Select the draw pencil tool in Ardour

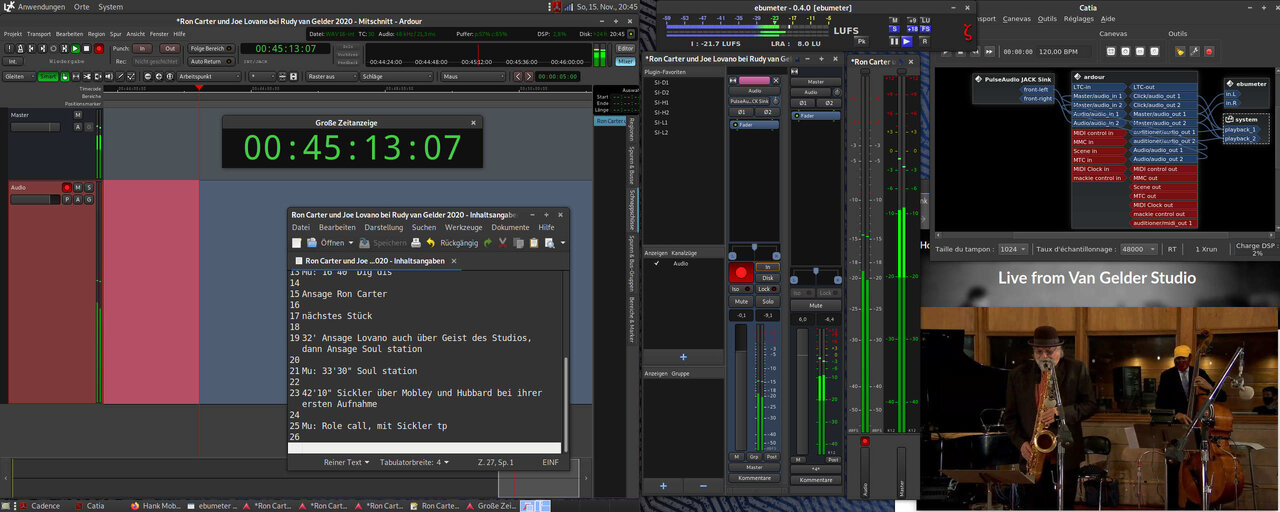pos(120,76)
